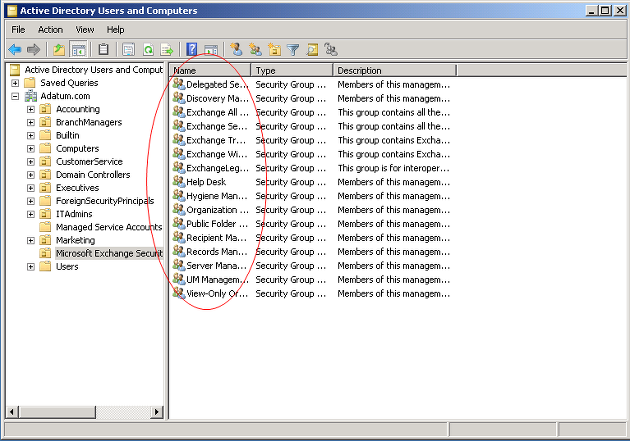Click the tree pane horizontal scrollbar thumb
630x441 pixels.
point(57,412)
